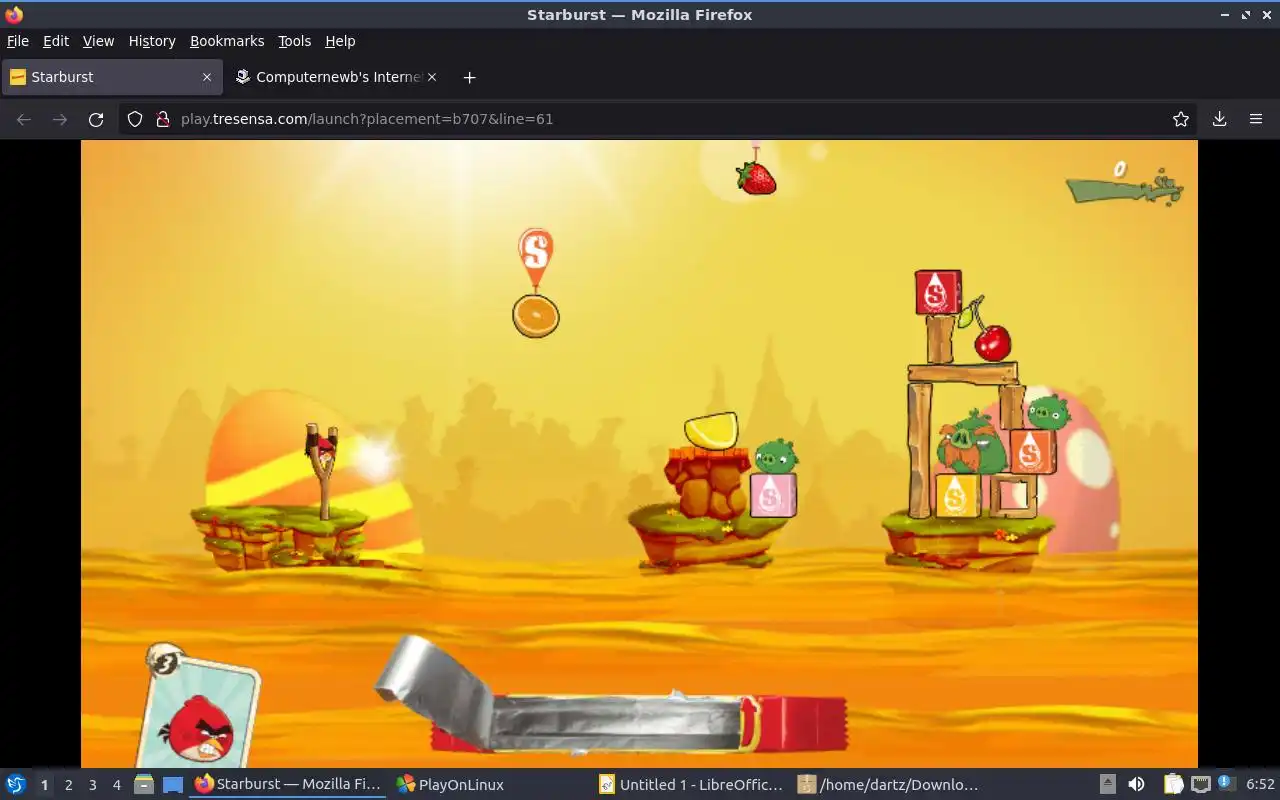
Task: Open the Firefox downloads panel
Action: click(1219, 119)
